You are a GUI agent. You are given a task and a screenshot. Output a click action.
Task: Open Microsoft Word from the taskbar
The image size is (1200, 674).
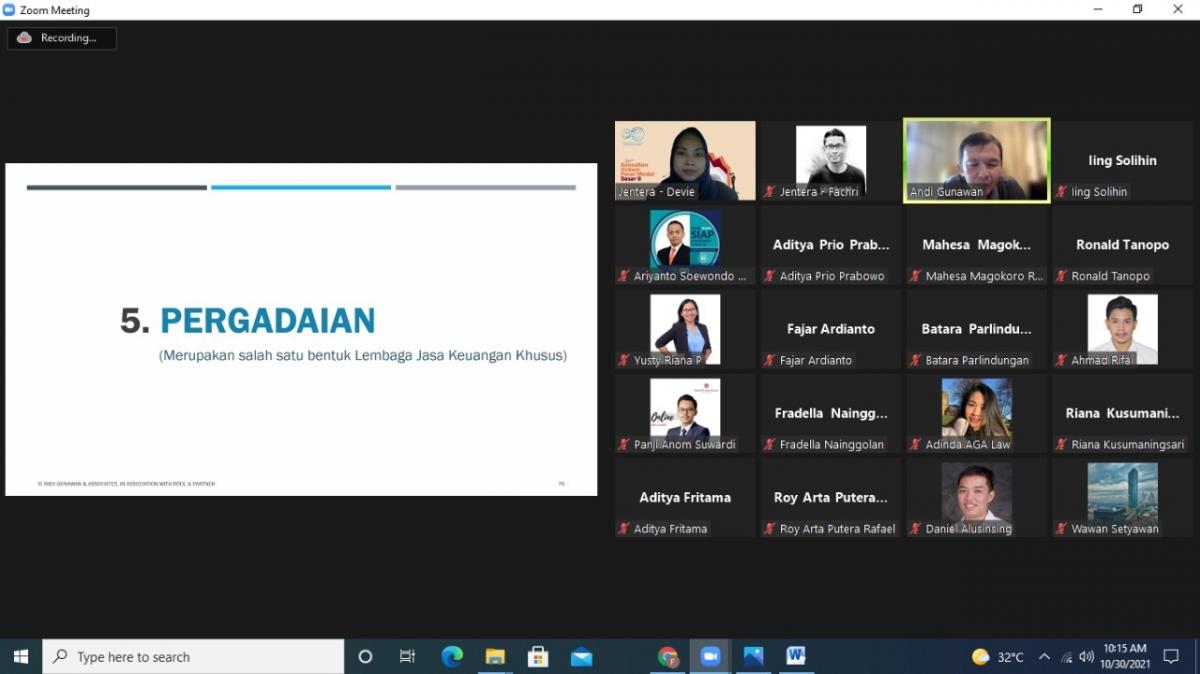pyautogui.click(x=796, y=656)
